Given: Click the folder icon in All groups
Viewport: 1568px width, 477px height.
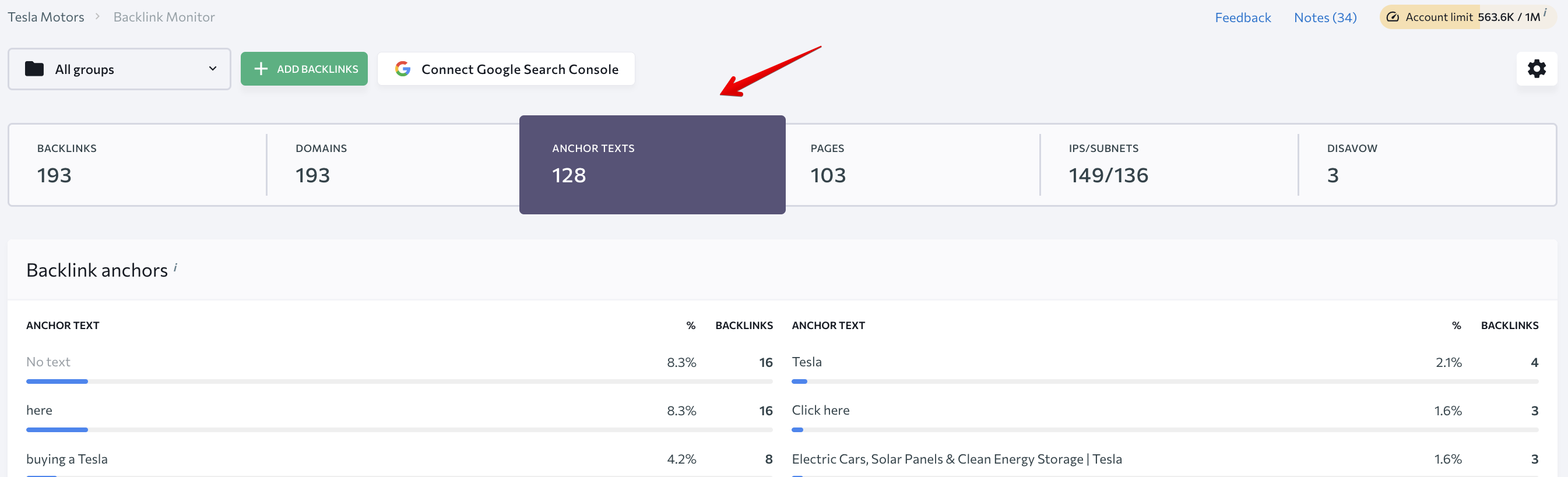Looking at the screenshot, I should tap(34, 69).
